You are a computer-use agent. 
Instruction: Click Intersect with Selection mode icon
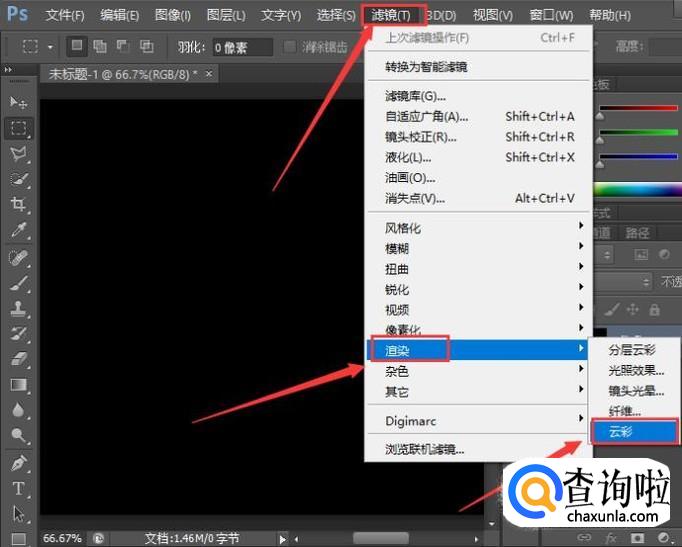[x=147, y=46]
